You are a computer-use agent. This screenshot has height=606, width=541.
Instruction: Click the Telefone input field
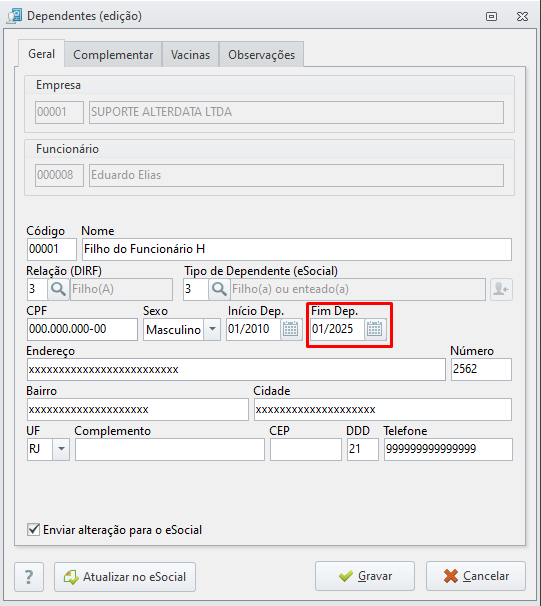pos(448,449)
